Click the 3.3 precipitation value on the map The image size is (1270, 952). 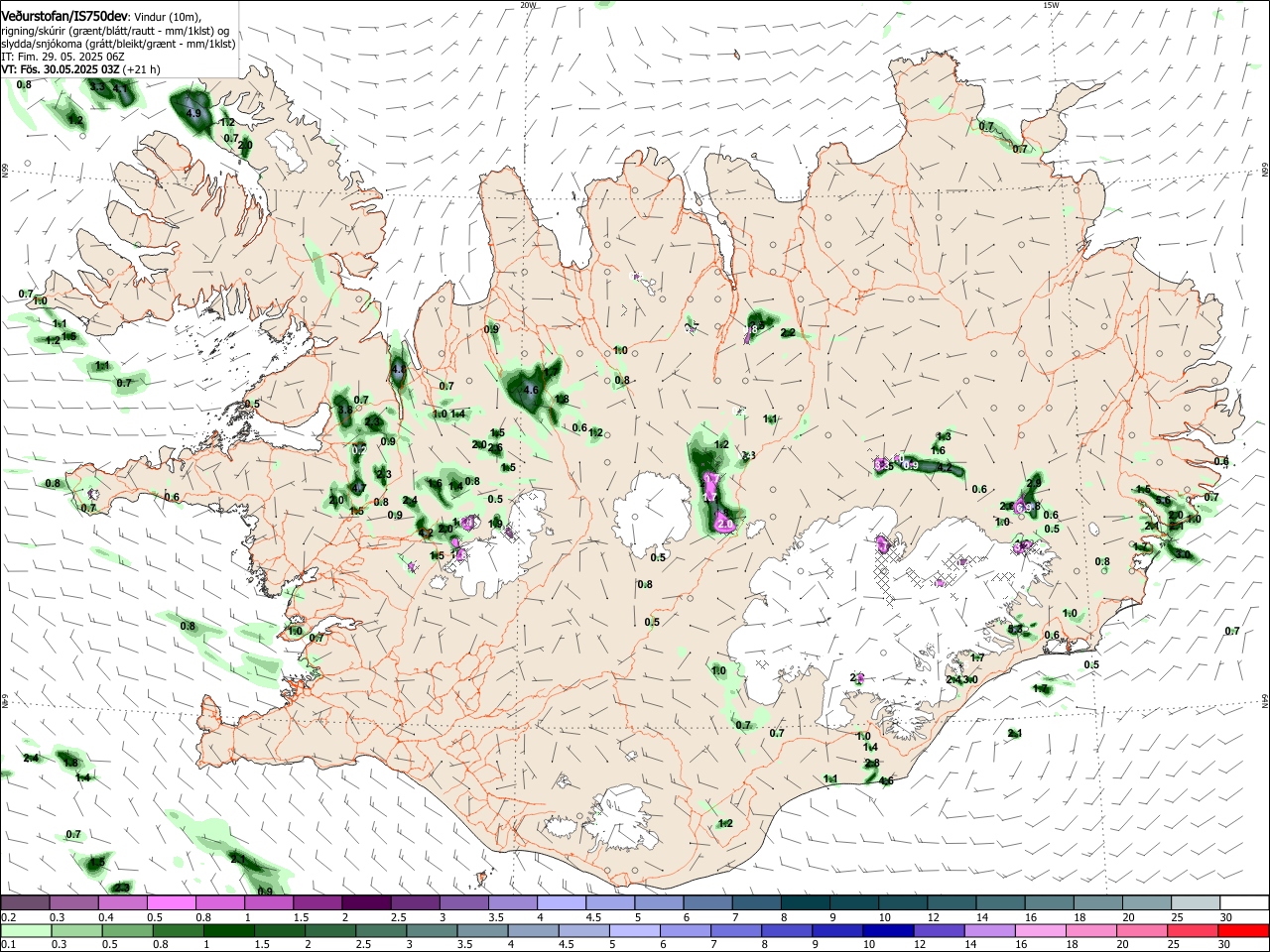[x=97, y=87]
